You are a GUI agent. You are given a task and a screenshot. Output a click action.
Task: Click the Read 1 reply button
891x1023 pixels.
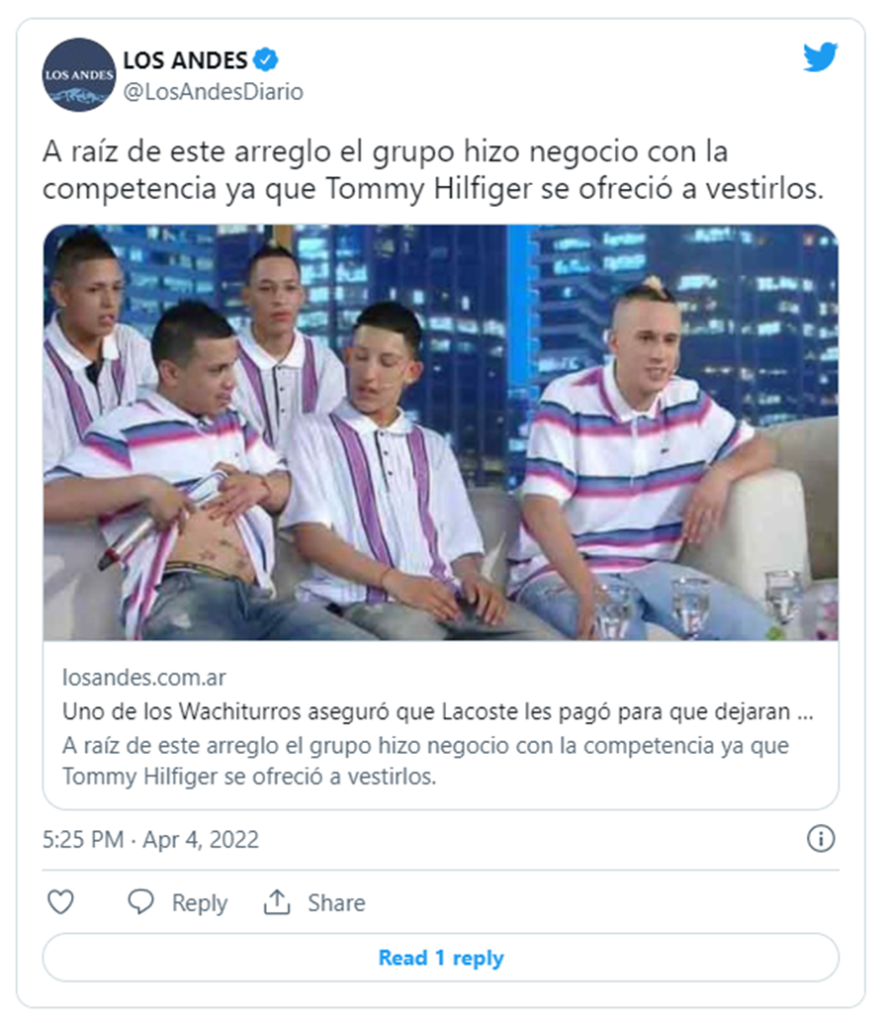click(441, 957)
